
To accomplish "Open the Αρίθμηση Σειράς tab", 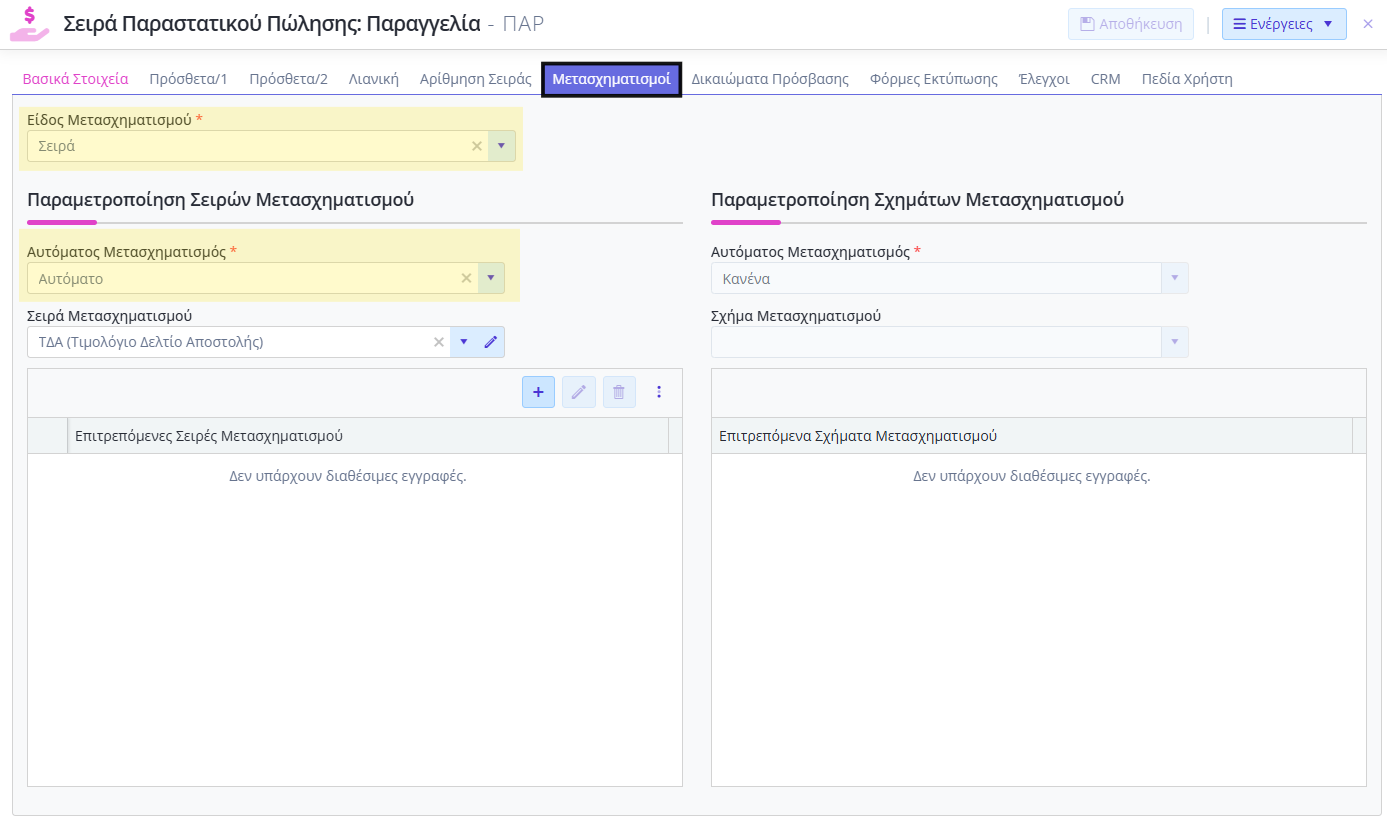I will (x=475, y=79).
